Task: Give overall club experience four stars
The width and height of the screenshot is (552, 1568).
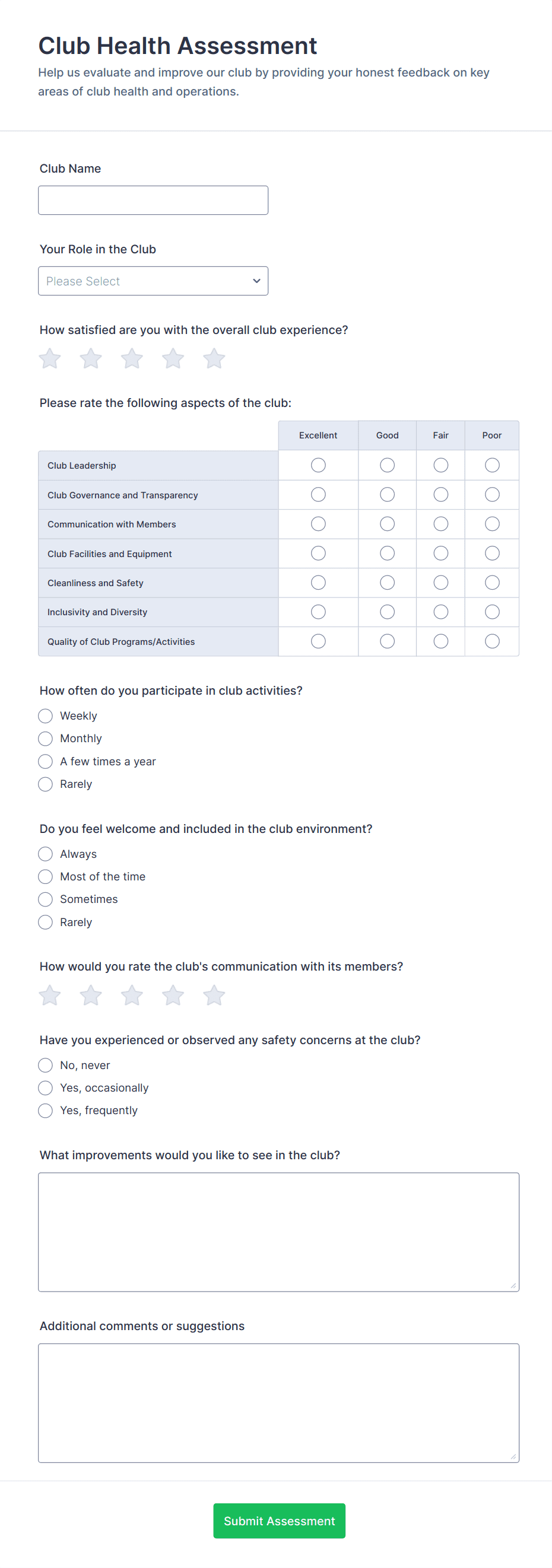Action: point(173,358)
